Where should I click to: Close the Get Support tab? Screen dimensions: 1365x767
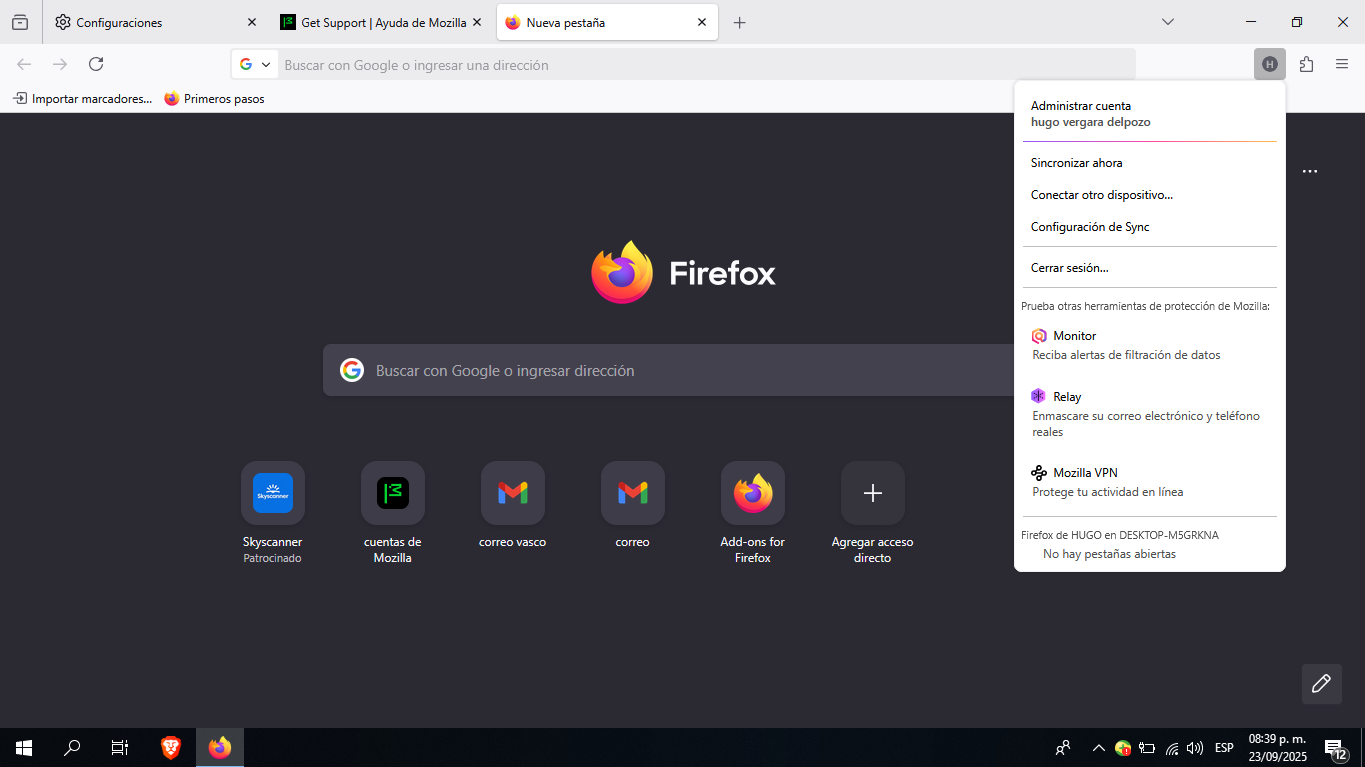click(477, 22)
